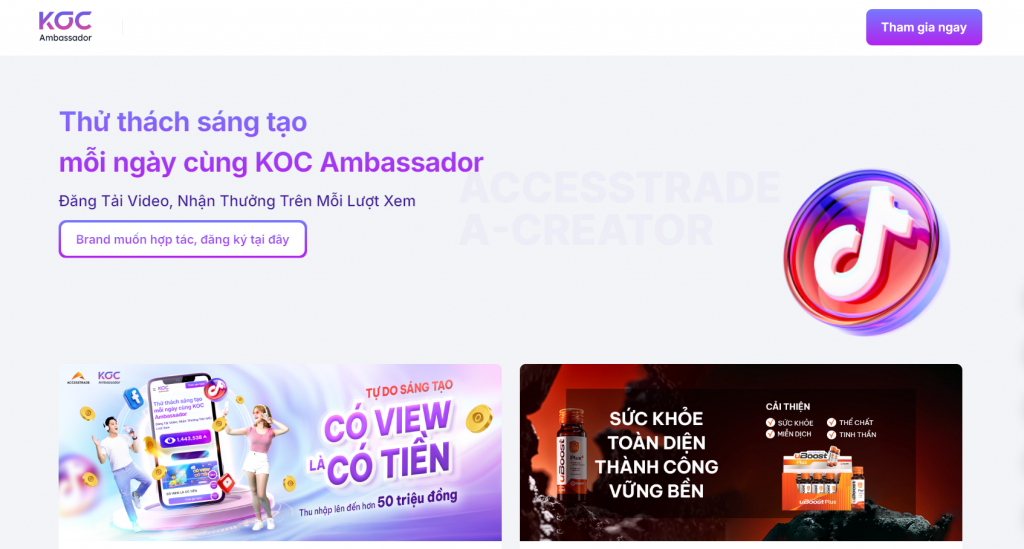Open the Có View Là Có Tiền banner

tap(280, 452)
